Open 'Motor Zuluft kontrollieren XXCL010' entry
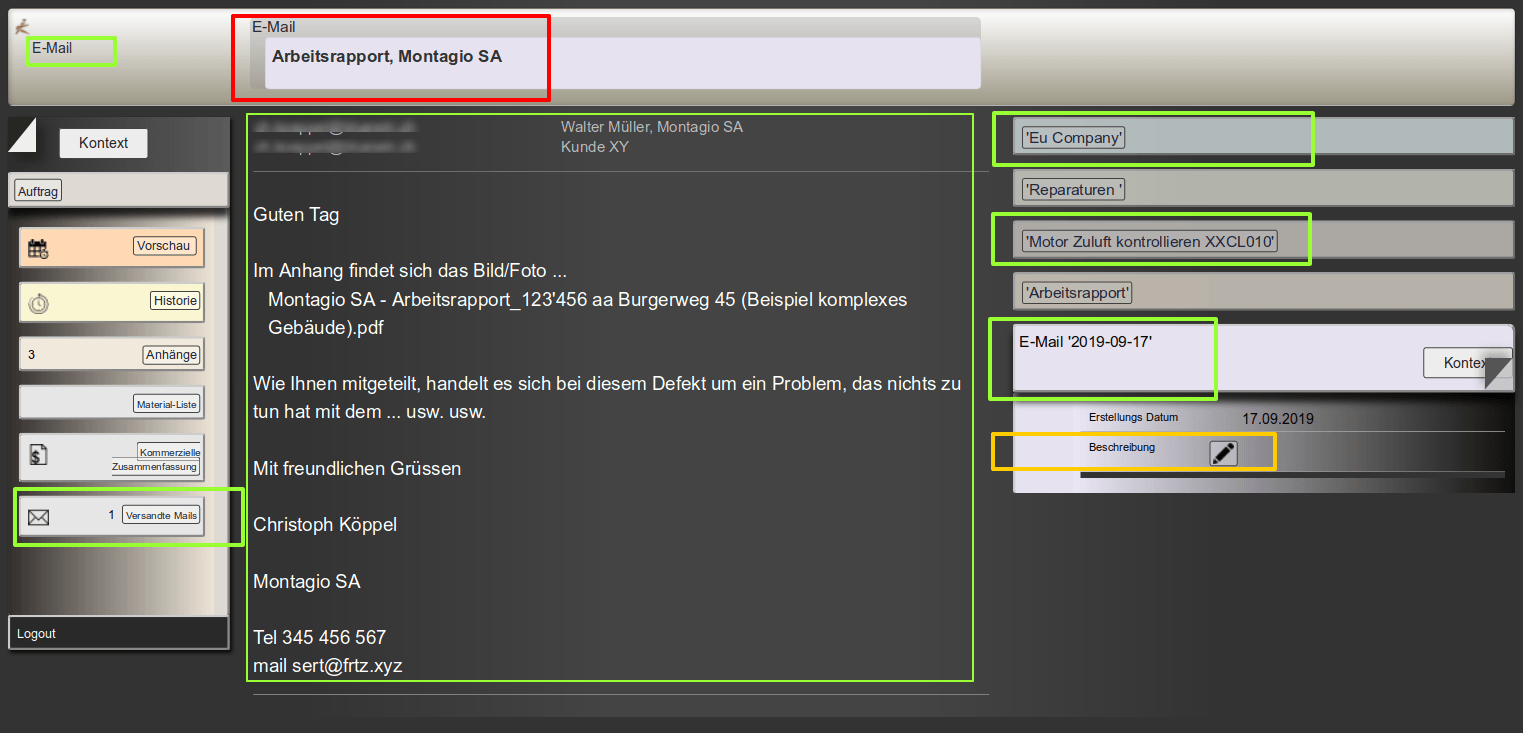The width and height of the screenshot is (1523, 733). pyautogui.click(x=1149, y=241)
